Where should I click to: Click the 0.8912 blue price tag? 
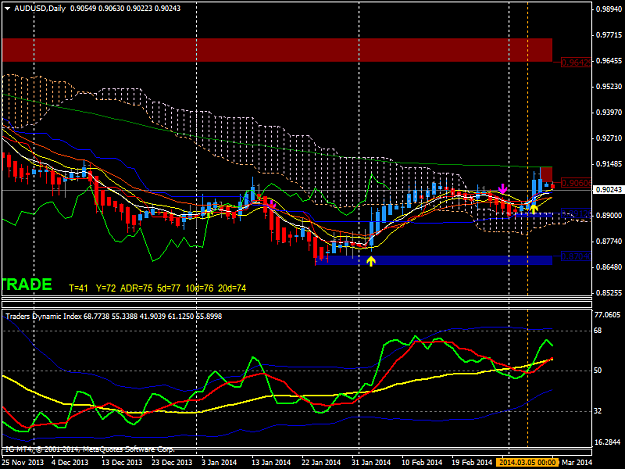pyautogui.click(x=576, y=214)
